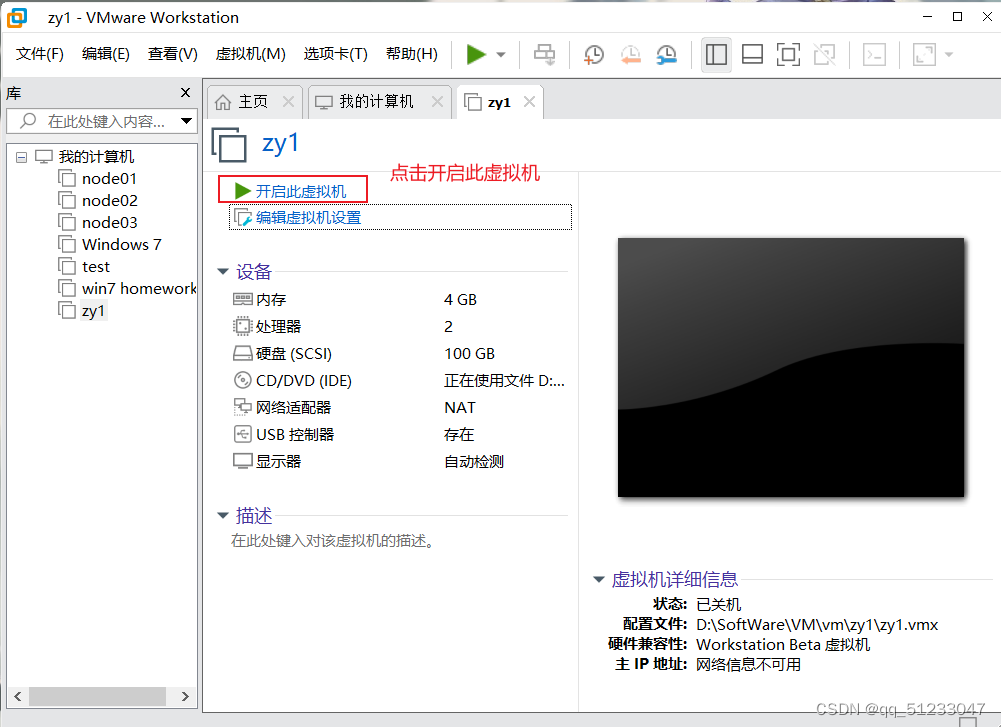Screen dimensions: 1001x727
Task: Click the 内存 device row
Action: (x=400, y=300)
